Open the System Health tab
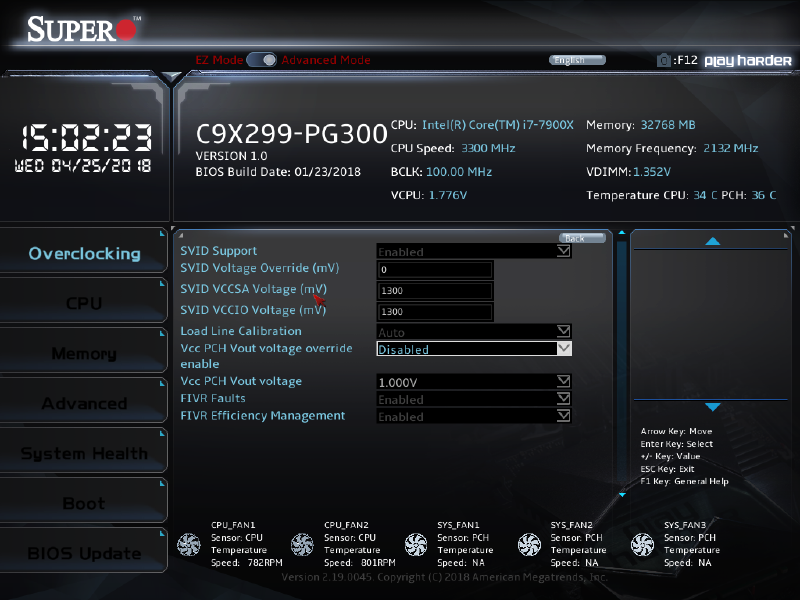Viewport: 800px width, 600px height. pyautogui.click(x=84, y=453)
